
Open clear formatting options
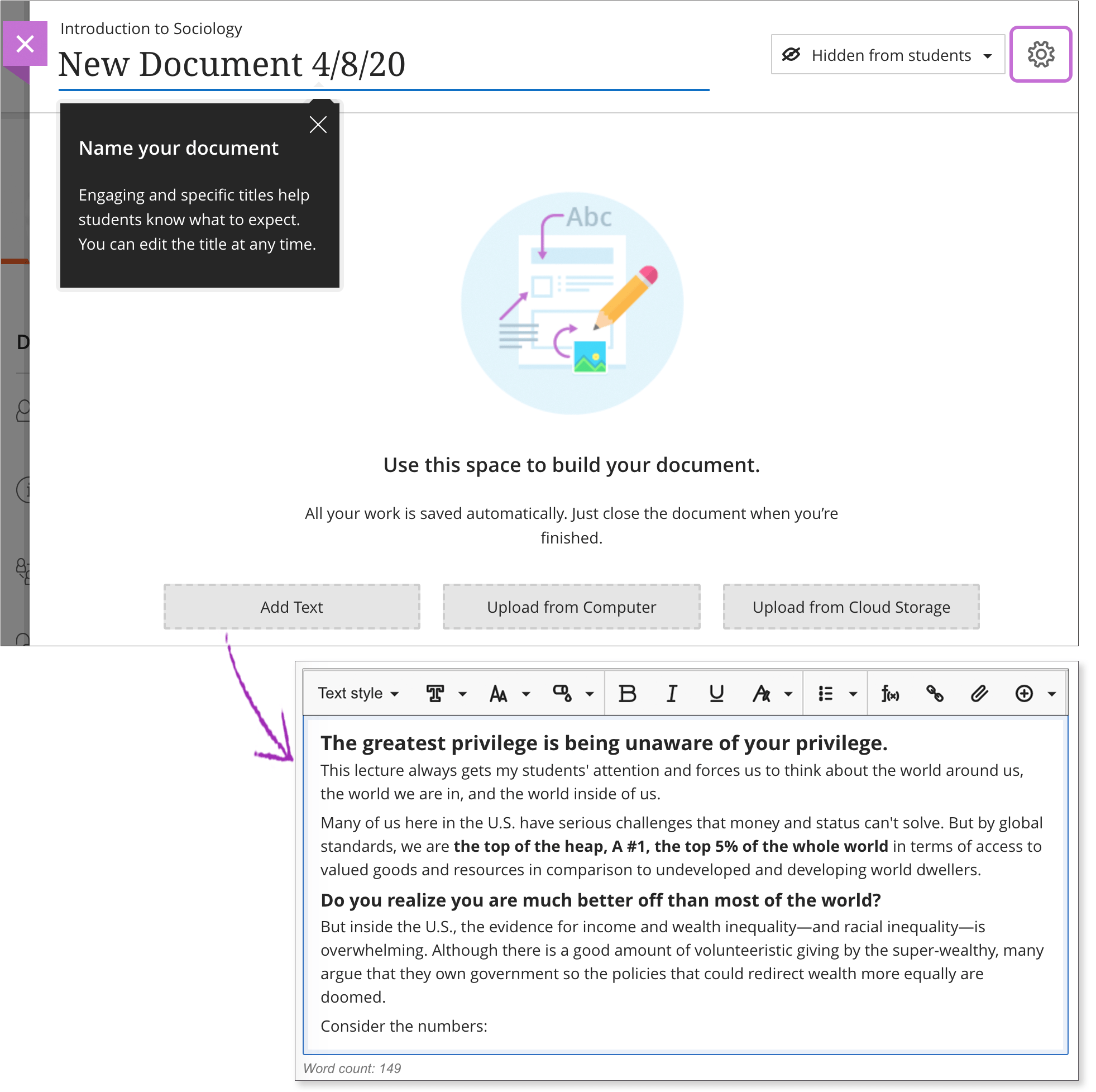coord(762,694)
